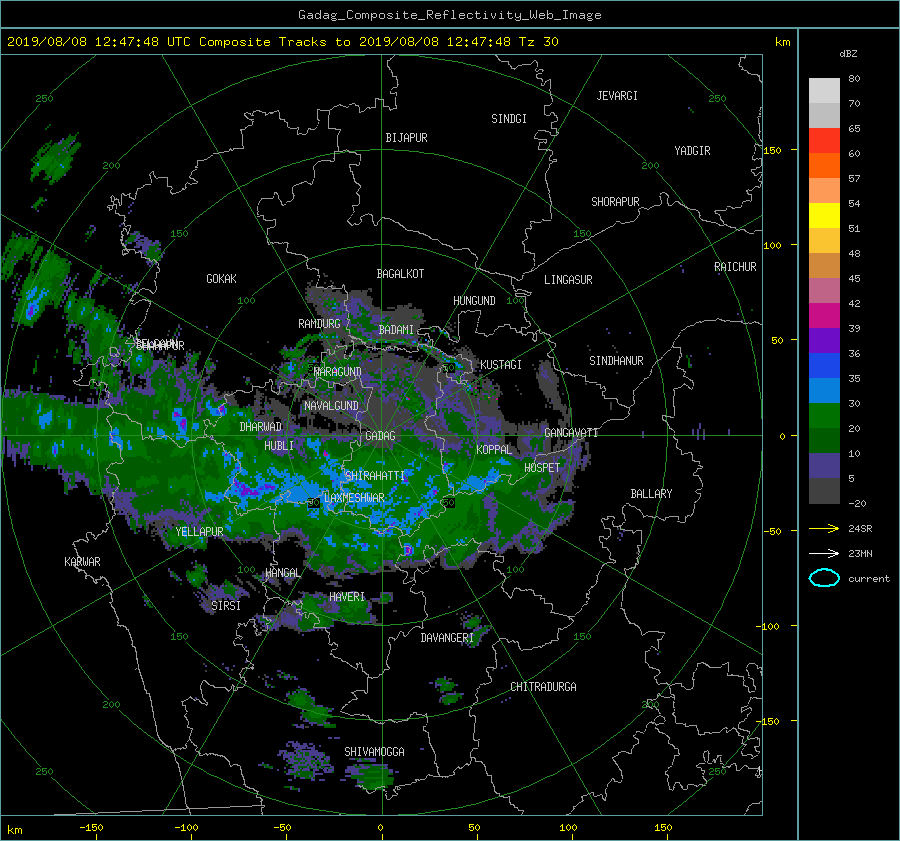The image size is (900, 841).
Task: Click the -150 mark on the bottom axis
Action: point(91,827)
